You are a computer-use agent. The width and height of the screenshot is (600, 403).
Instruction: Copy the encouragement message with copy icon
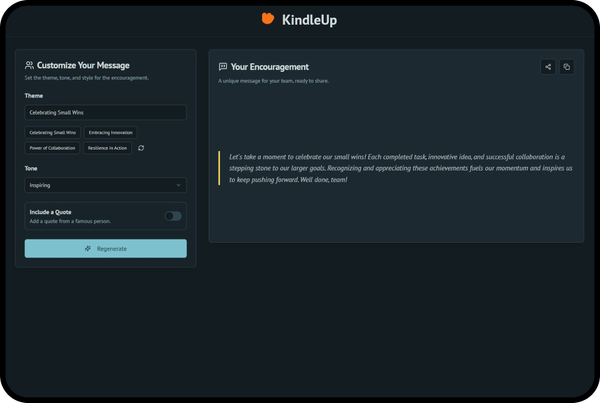click(567, 67)
